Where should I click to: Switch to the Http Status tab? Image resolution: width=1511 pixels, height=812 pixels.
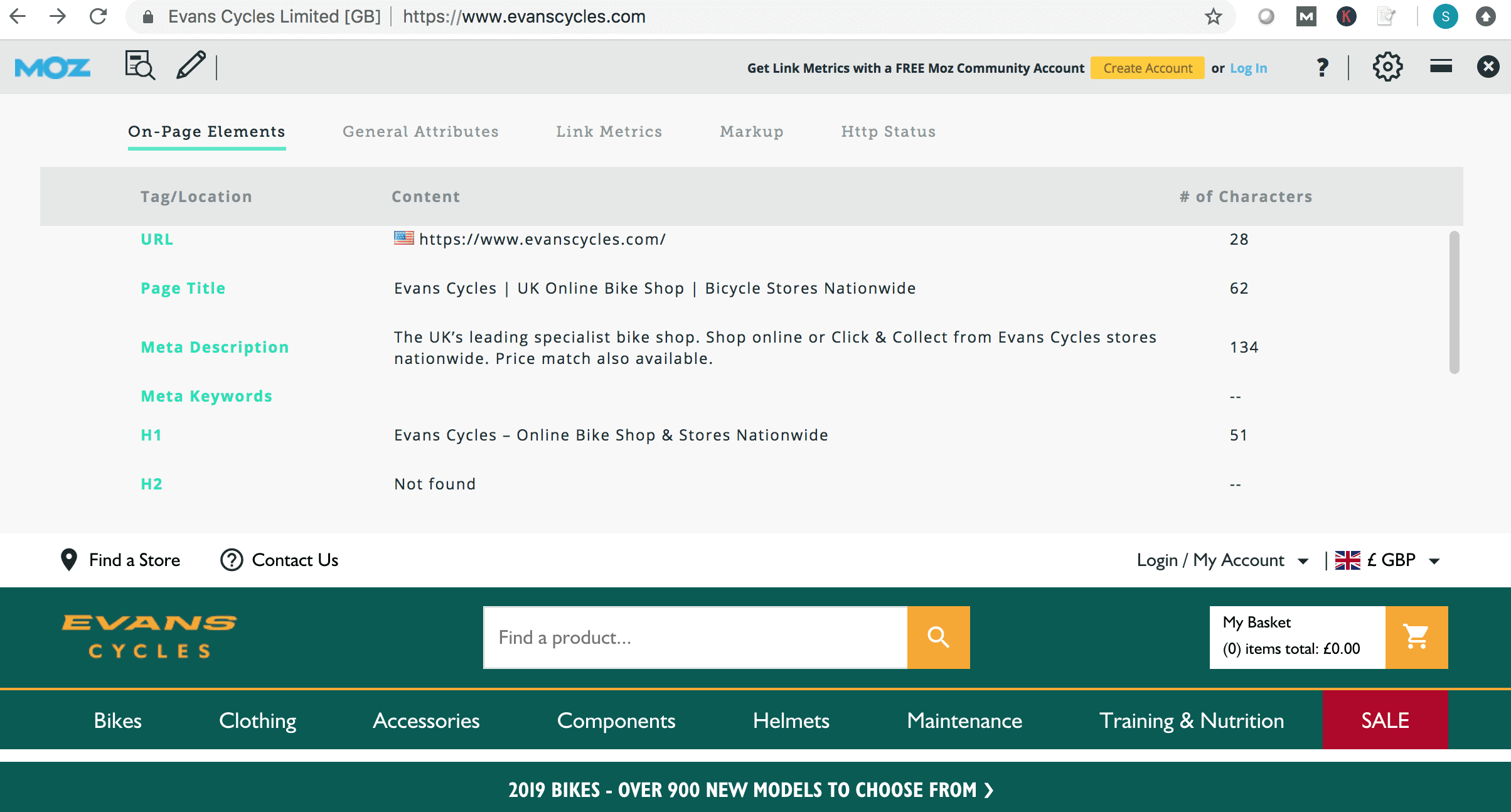point(888,131)
